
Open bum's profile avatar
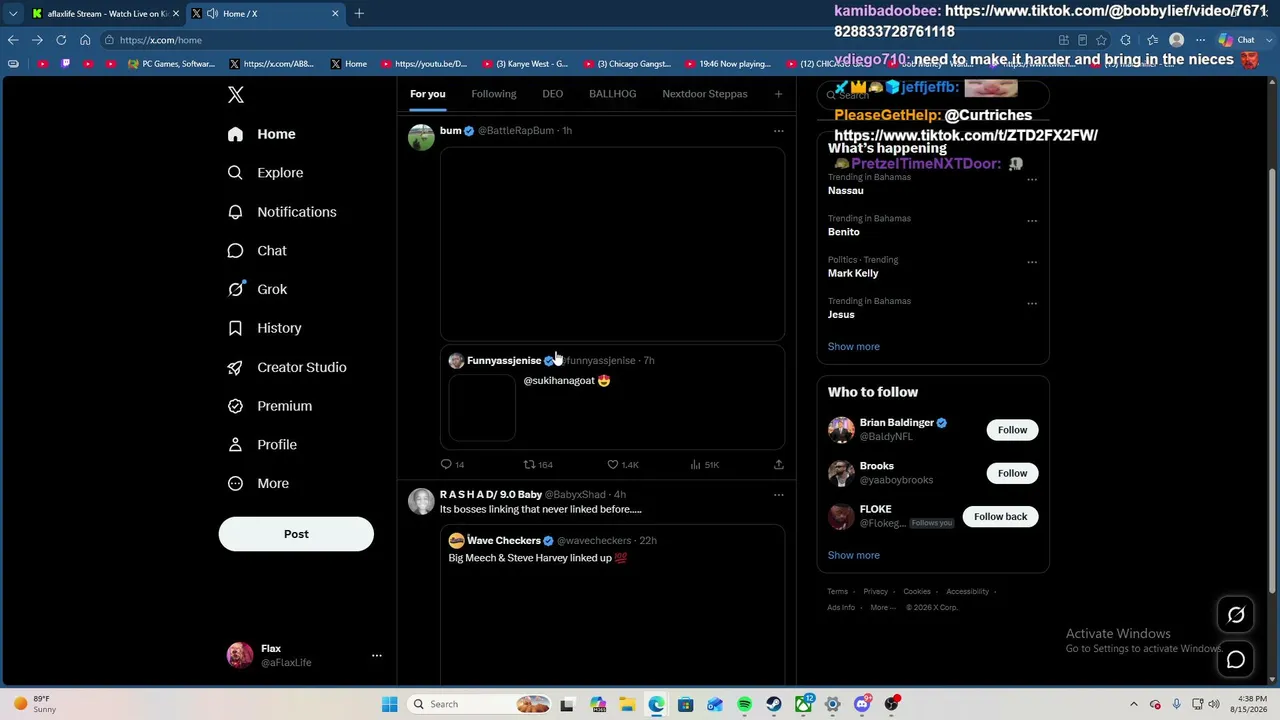pos(421,137)
